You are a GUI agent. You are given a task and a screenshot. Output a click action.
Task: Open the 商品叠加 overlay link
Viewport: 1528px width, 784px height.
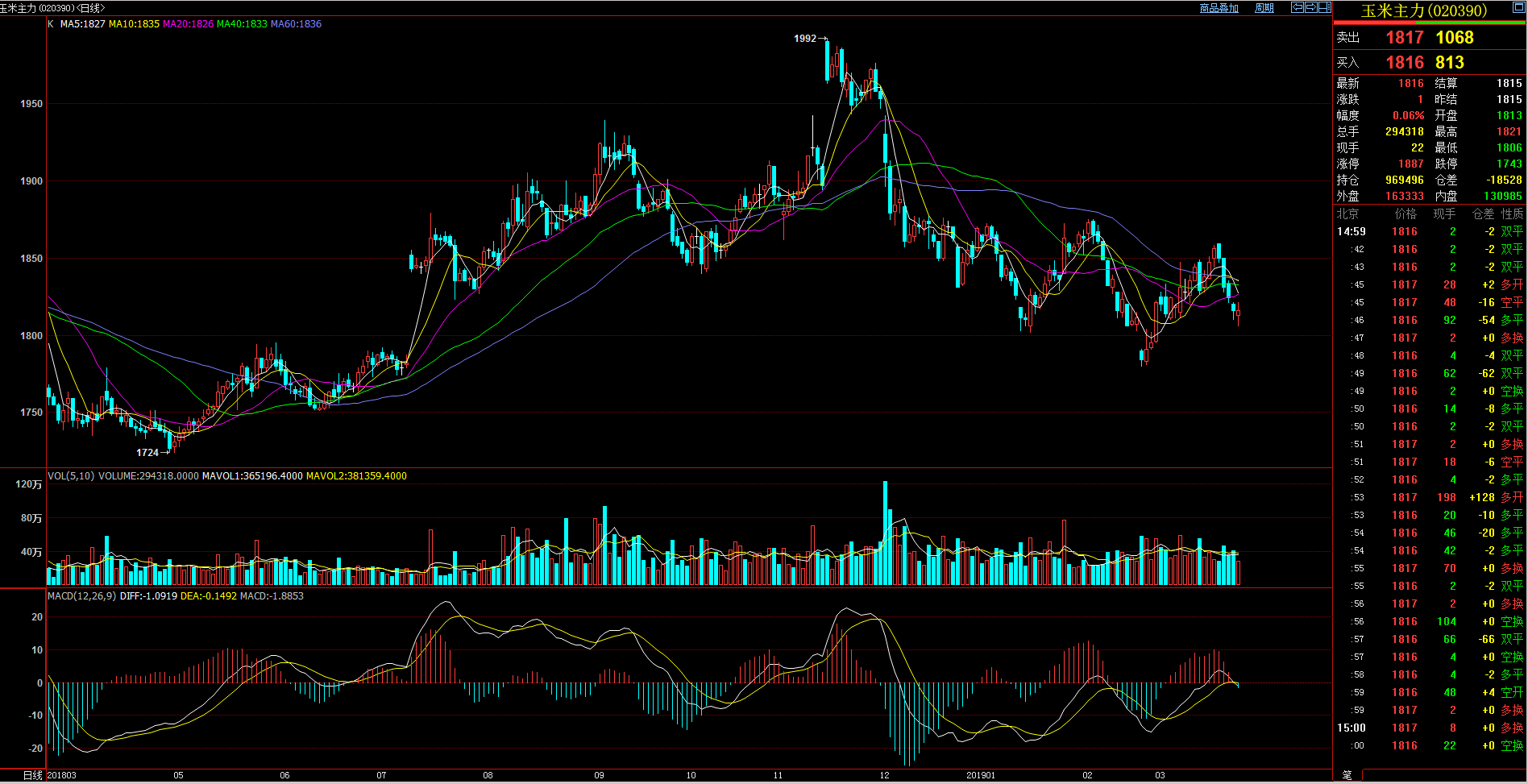click(x=1219, y=8)
